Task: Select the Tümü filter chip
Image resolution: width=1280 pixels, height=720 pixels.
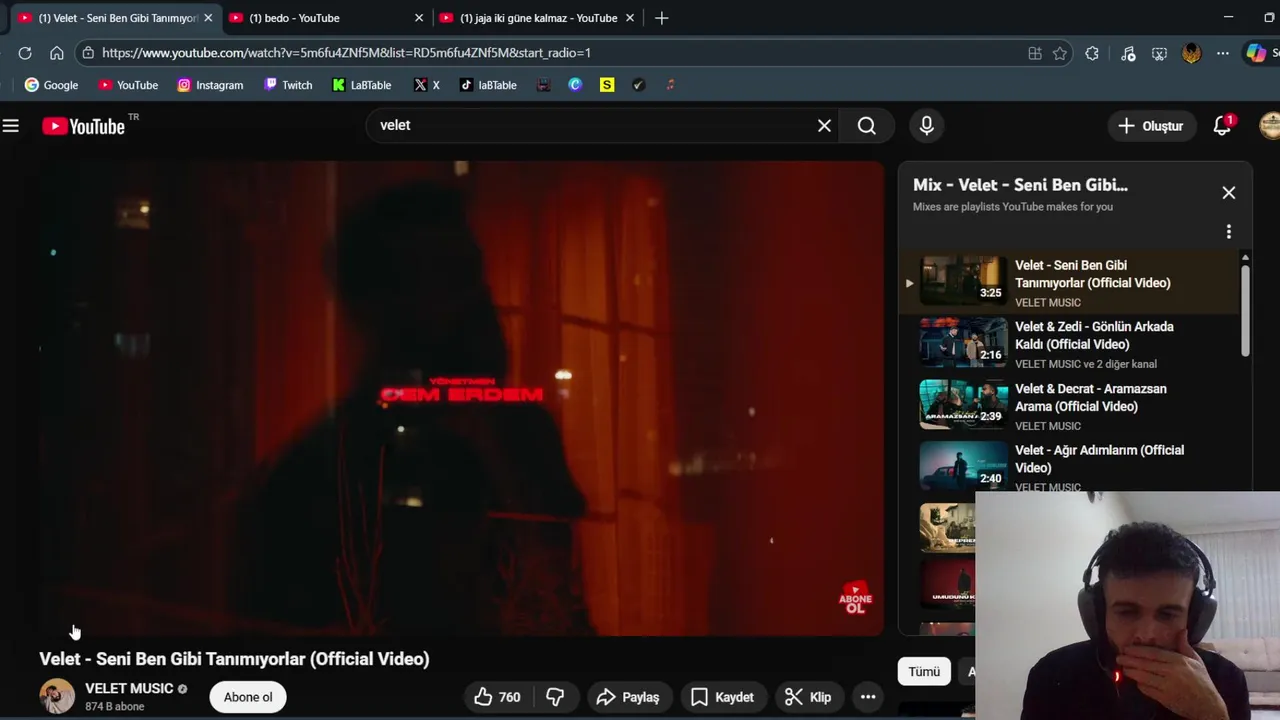Action: [x=924, y=672]
